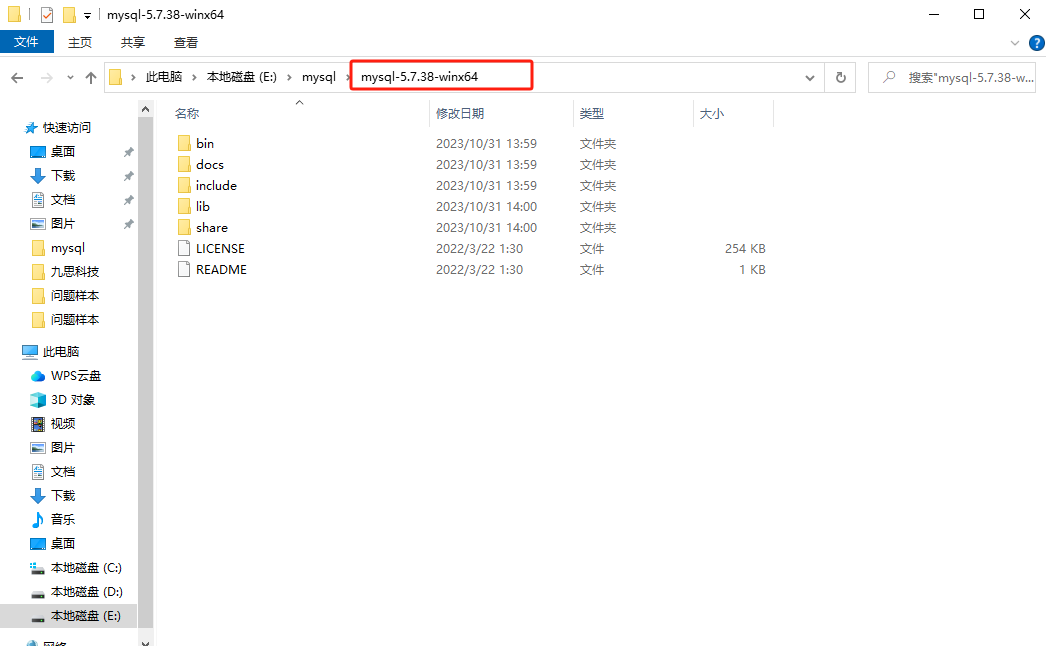Click the folder icon in the address bar
This screenshot has width=1046, height=646.
tap(115, 77)
